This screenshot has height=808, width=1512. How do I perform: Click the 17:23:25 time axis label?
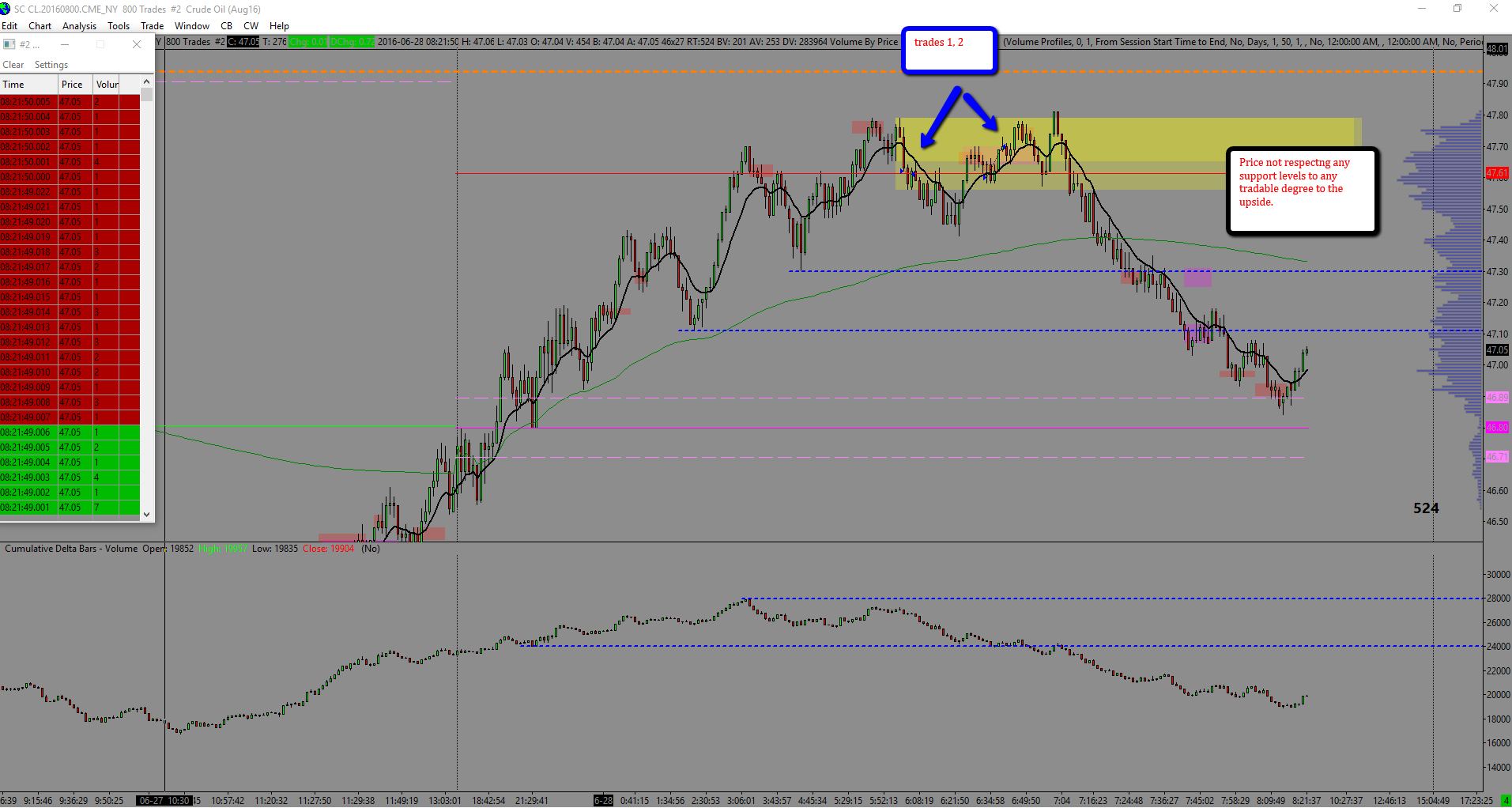1476,801
